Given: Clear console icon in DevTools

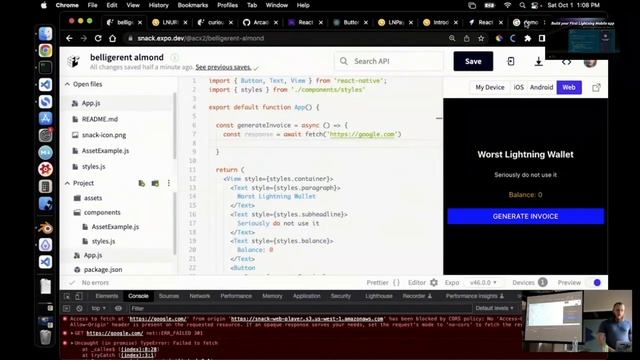Looking at the screenshot, I should (80, 308).
